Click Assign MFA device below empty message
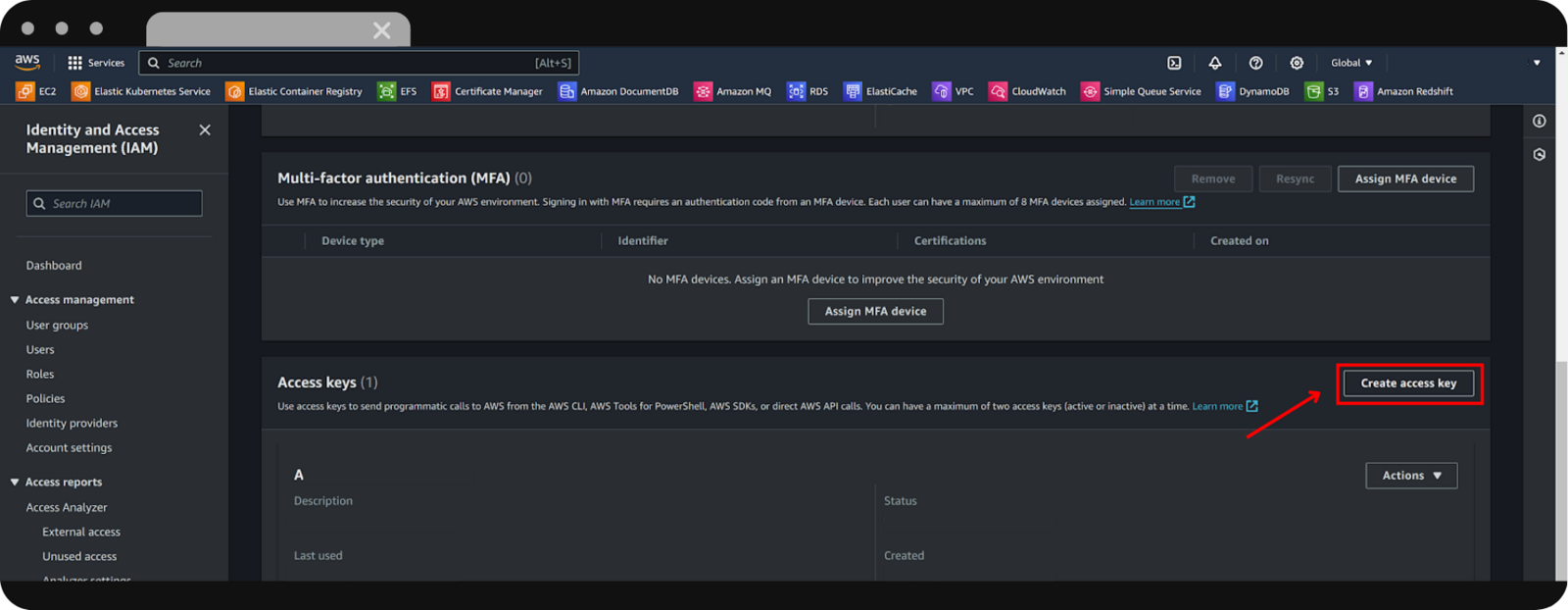 (x=875, y=311)
